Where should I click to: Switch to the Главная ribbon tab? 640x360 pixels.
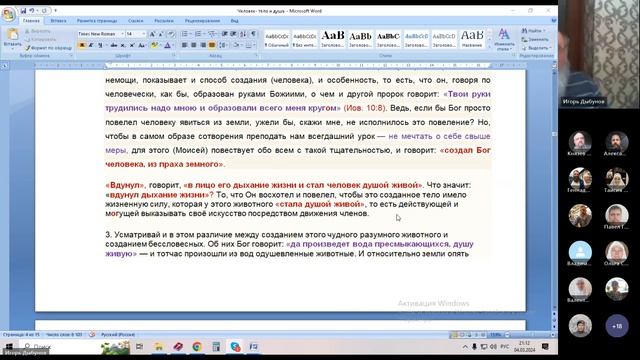(31, 20)
